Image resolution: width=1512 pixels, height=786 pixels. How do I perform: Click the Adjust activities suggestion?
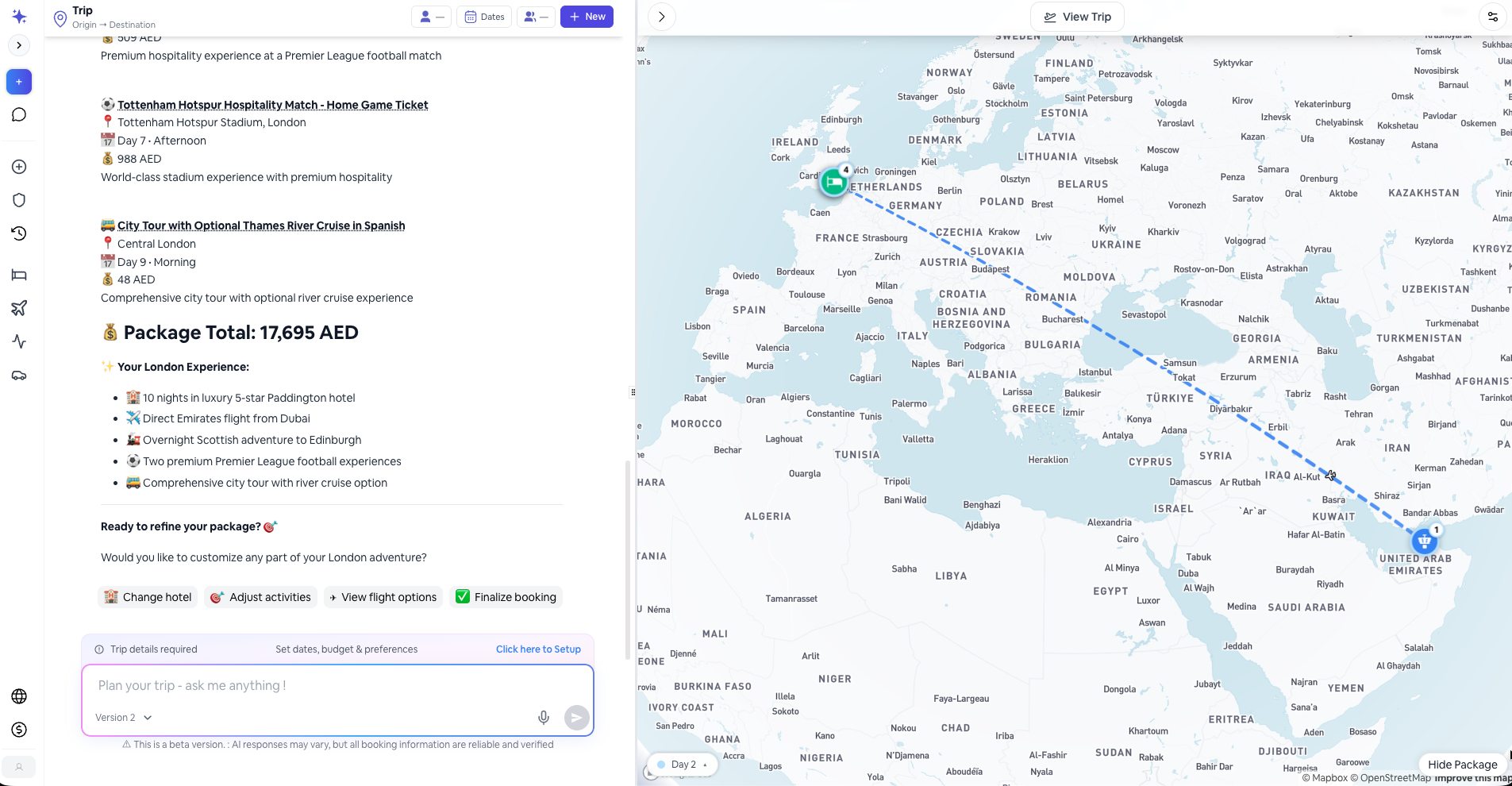(x=261, y=597)
